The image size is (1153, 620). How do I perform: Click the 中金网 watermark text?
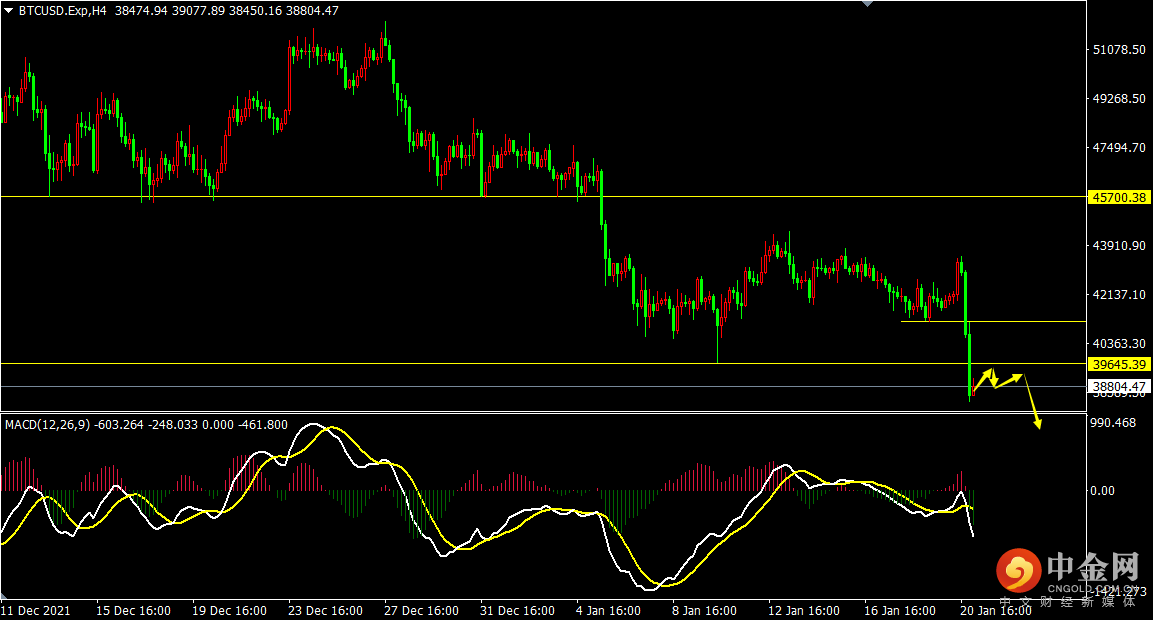[x=1093, y=568]
